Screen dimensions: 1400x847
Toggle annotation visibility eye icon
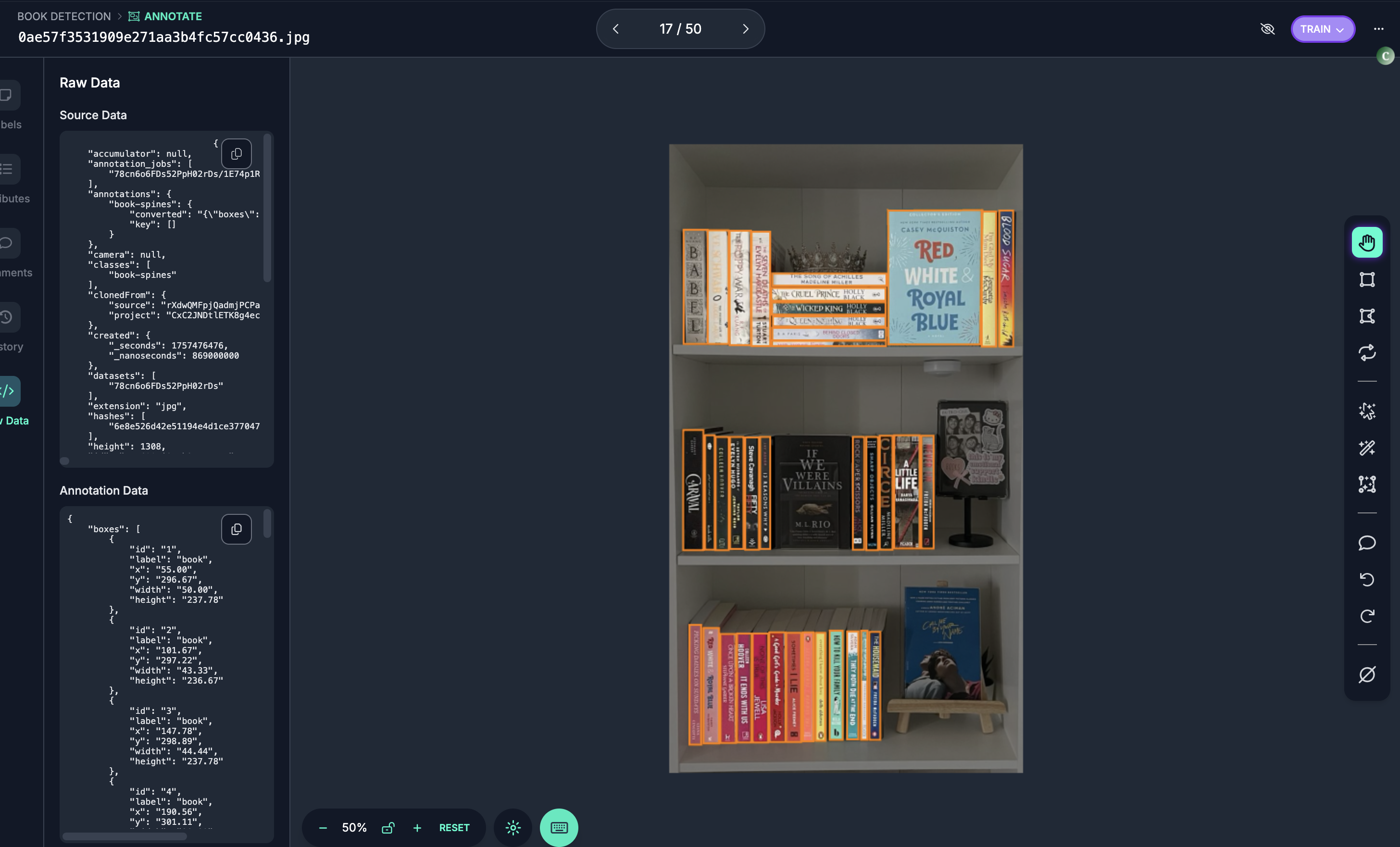[x=1267, y=29]
